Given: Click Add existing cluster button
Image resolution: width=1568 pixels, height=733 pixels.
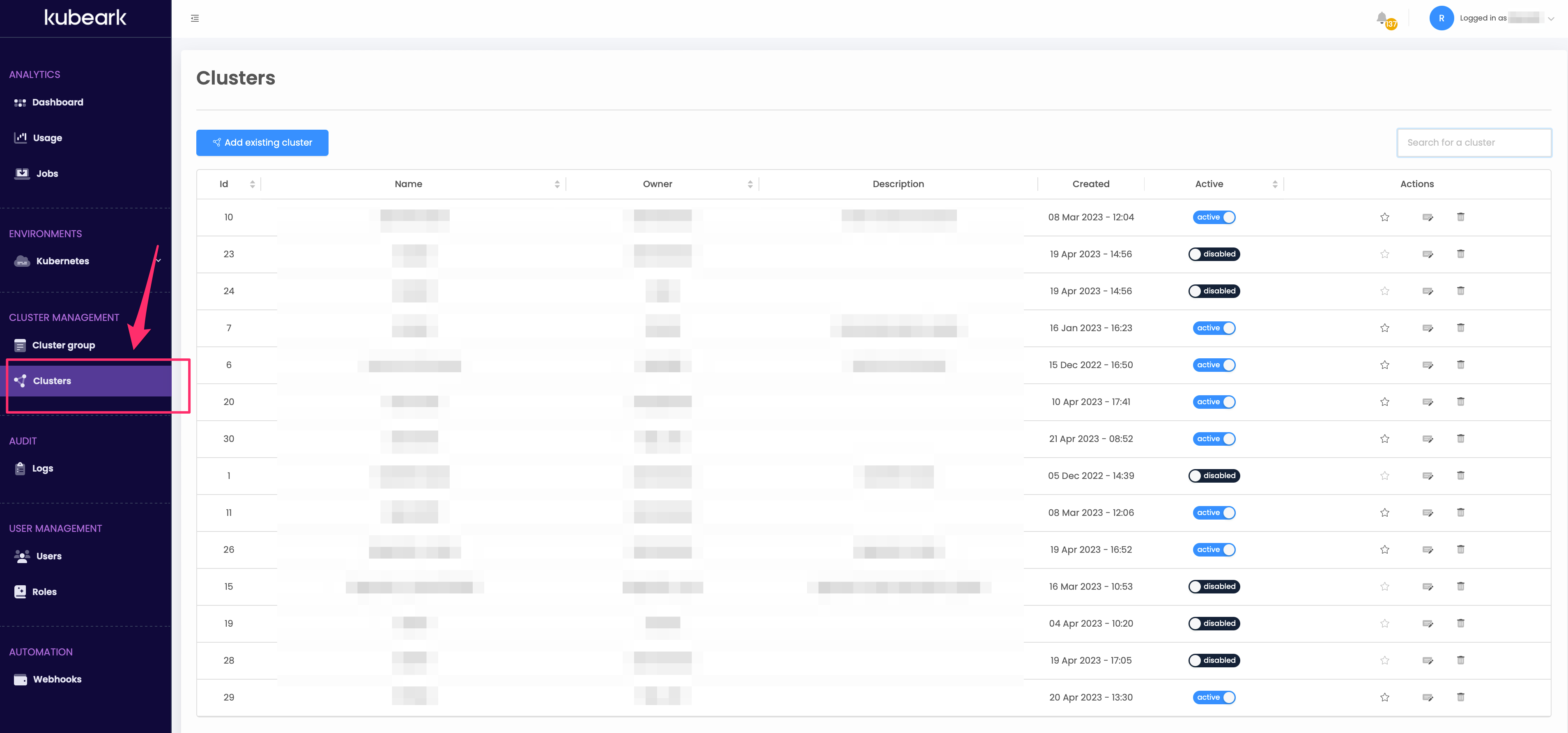Looking at the screenshot, I should tap(262, 142).
